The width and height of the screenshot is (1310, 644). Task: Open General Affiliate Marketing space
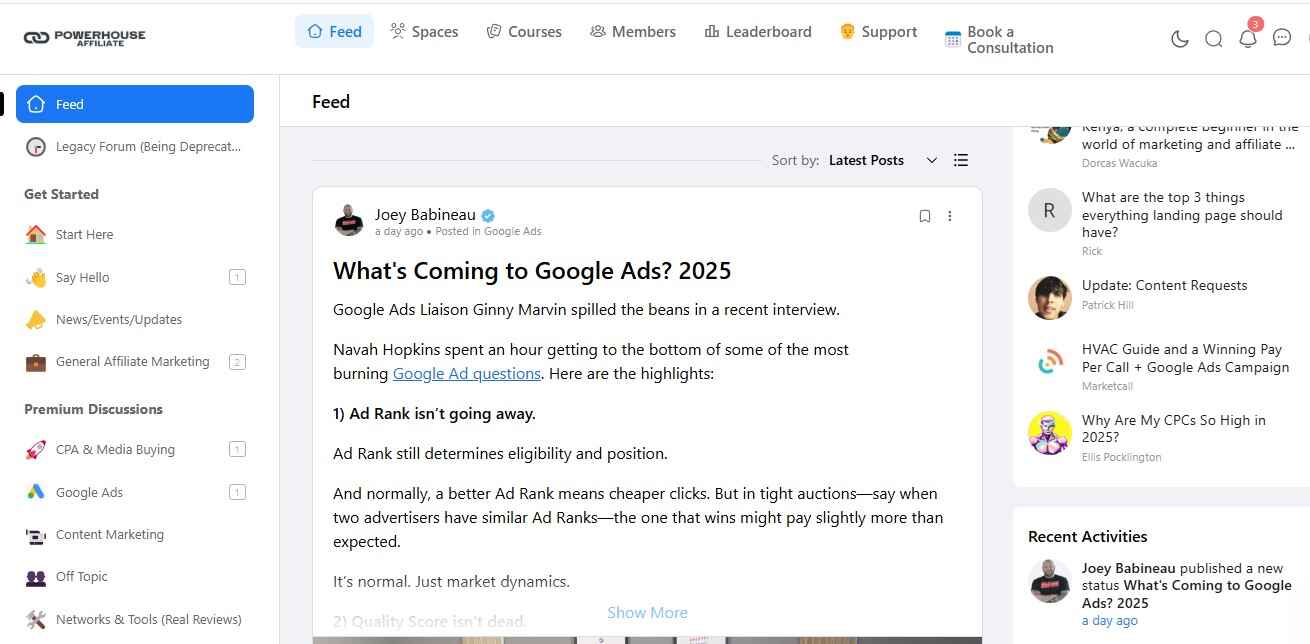135,361
